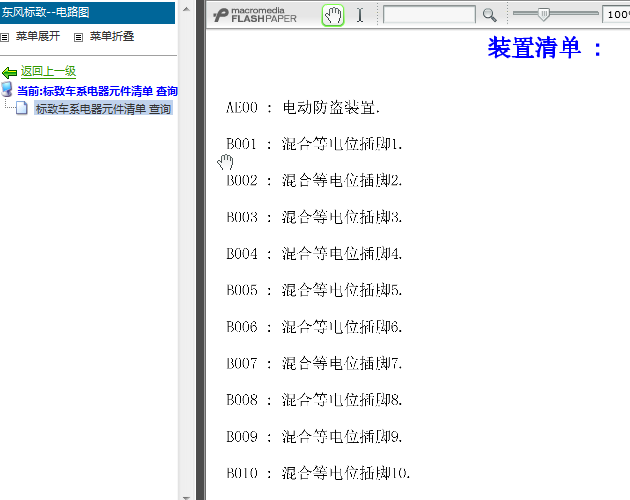Image resolution: width=630 pixels, height=500 pixels.
Task: Click the B009 混合等电位插脚9 entry
Action: coord(314,436)
